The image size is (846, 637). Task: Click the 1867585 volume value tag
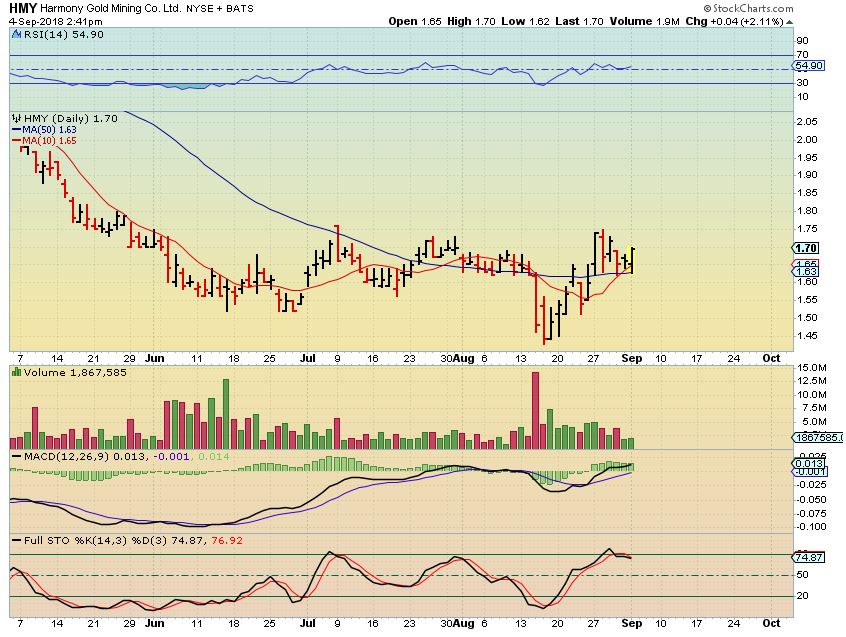pyautogui.click(x=818, y=438)
